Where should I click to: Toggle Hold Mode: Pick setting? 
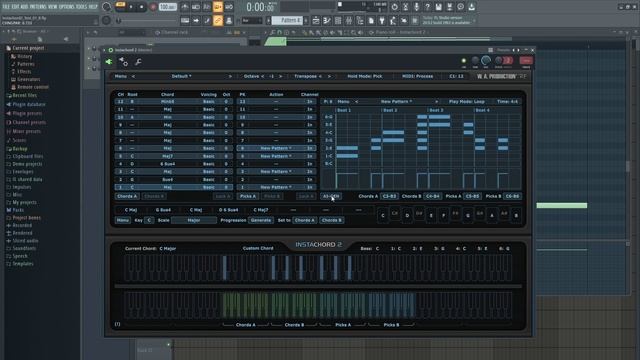pyautogui.click(x=365, y=76)
